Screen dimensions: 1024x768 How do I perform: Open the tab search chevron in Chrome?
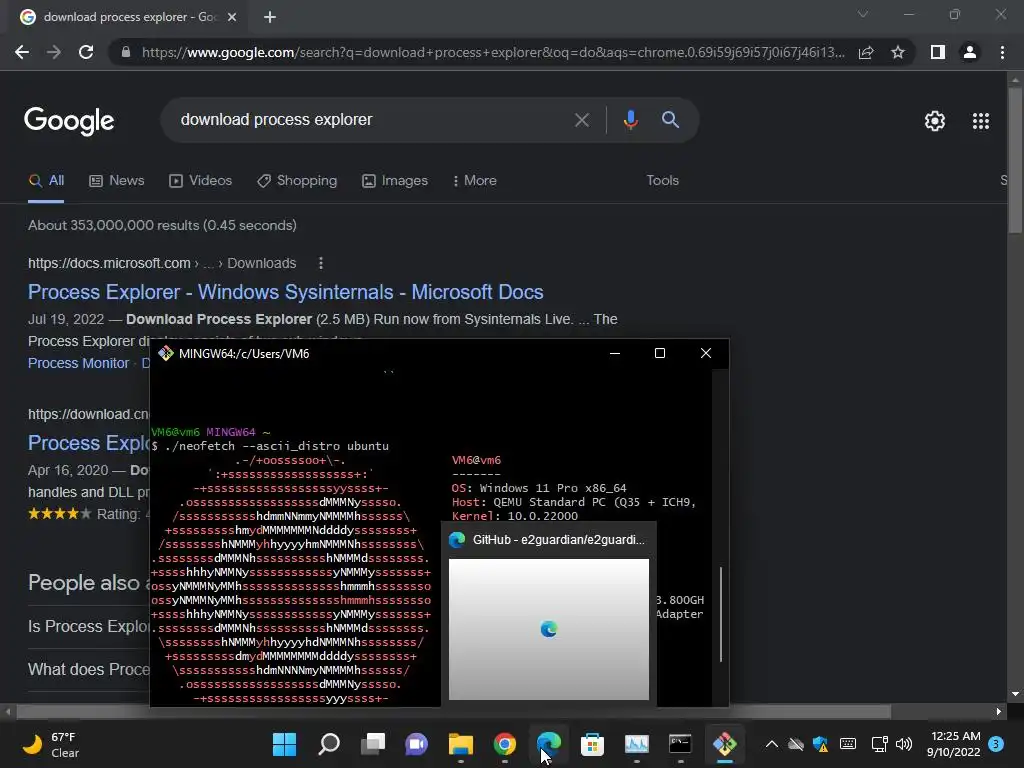click(863, 14)
